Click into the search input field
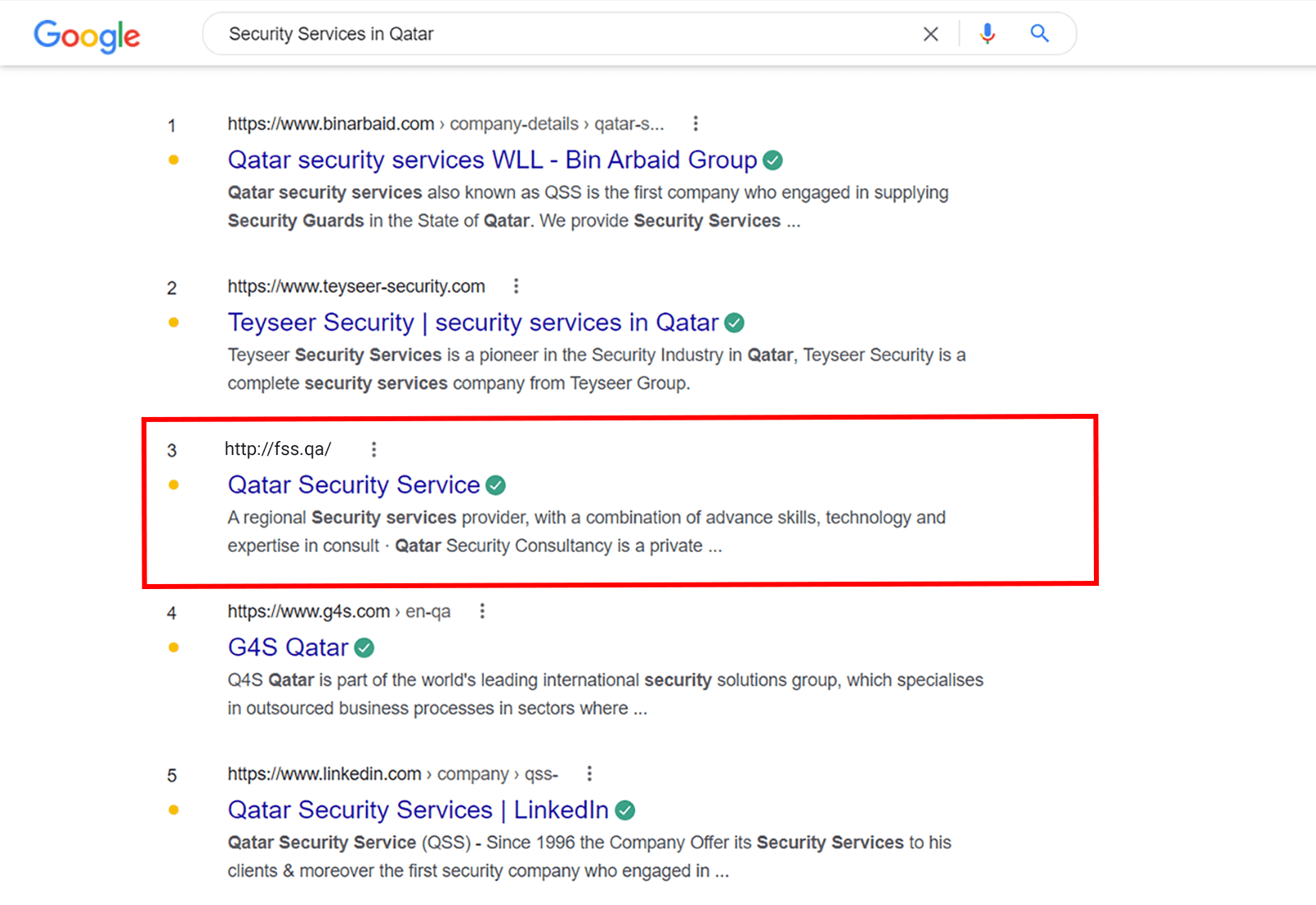 (559, 34)
